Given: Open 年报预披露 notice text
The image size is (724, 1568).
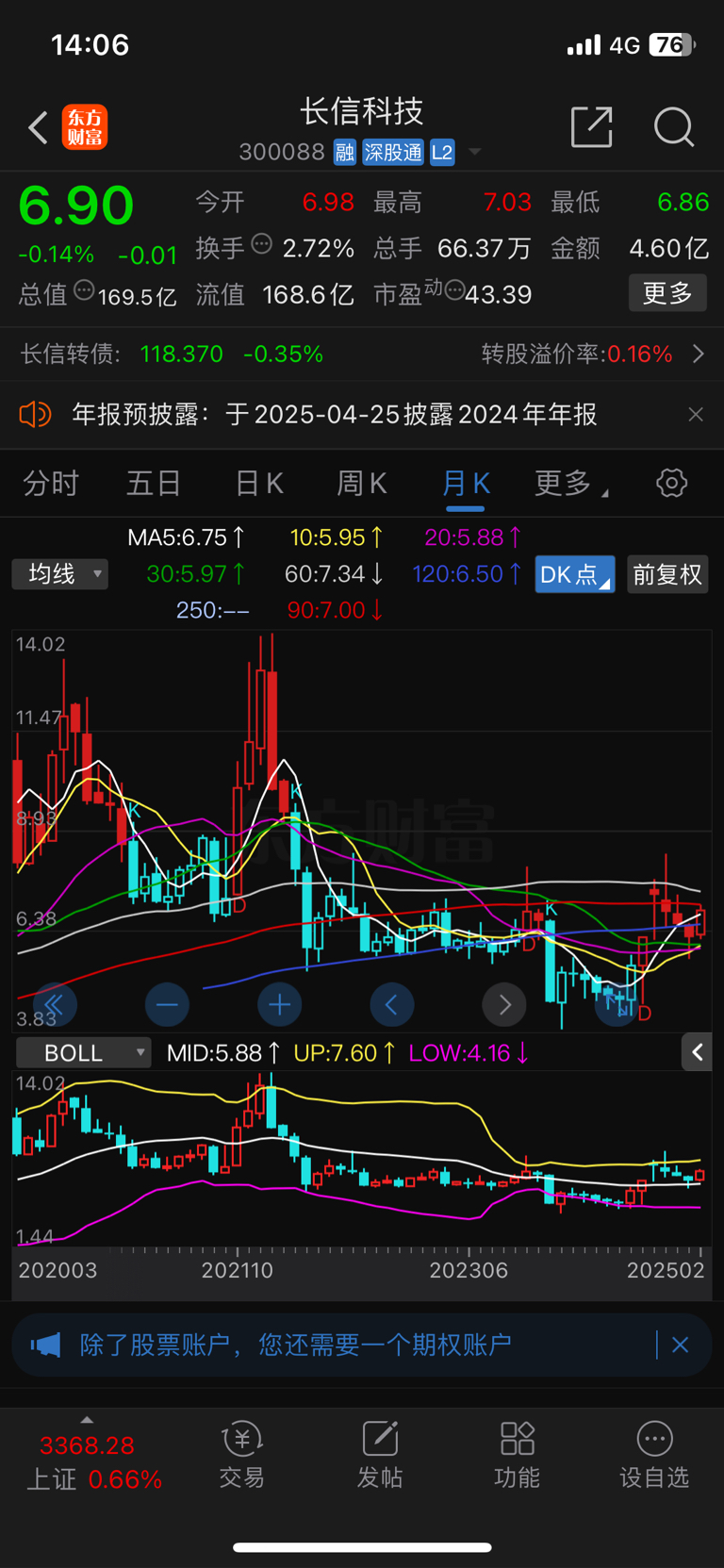Looking at the screenshot, I should point(335,414).
